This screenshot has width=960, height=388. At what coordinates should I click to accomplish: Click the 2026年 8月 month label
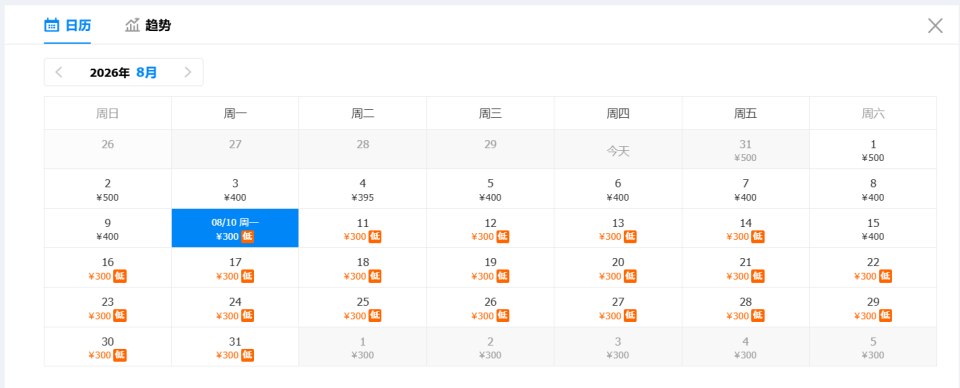pyautogui.click(x=123, y=72)
